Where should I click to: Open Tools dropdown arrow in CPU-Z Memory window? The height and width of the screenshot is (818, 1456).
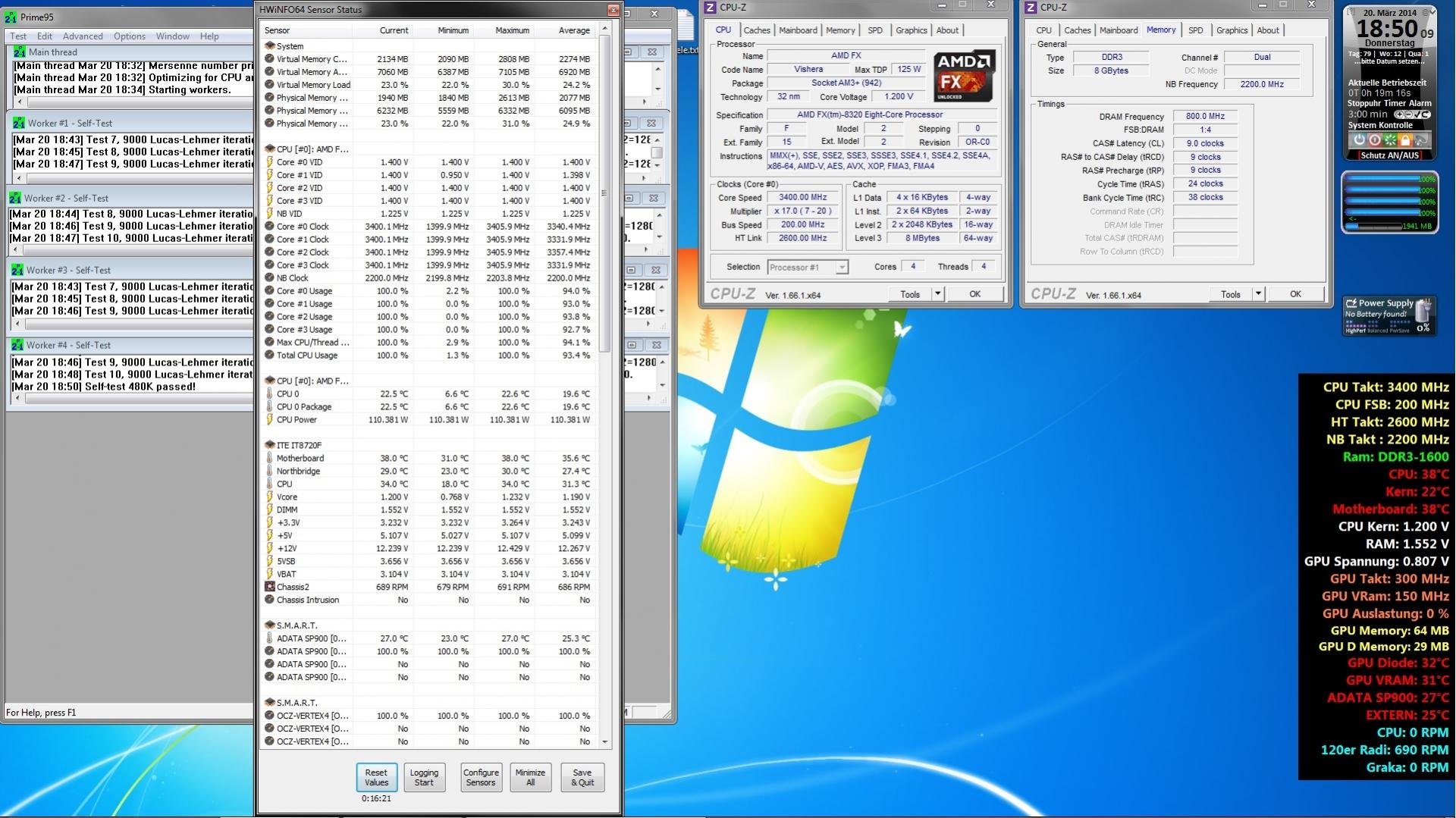coord(1258,294)
